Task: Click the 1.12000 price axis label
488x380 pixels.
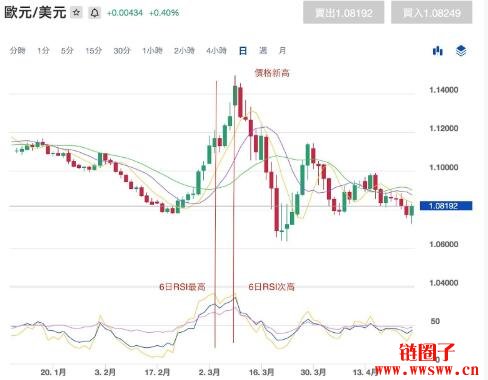Action: pos(444,128)
